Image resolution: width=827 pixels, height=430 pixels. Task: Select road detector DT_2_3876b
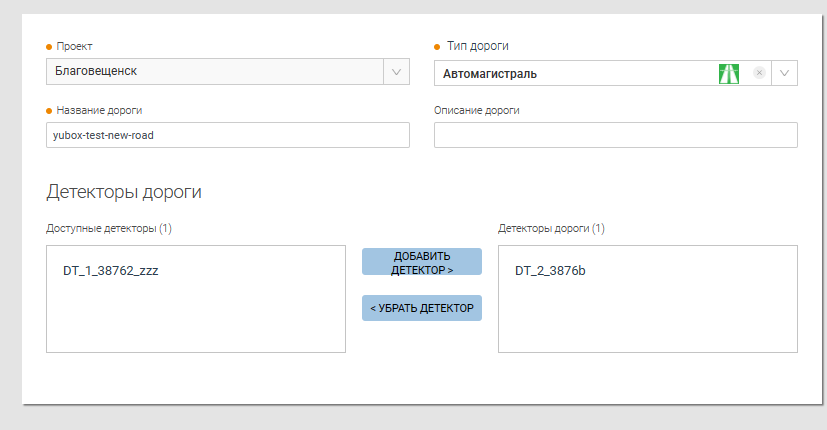tap(550, 271)
